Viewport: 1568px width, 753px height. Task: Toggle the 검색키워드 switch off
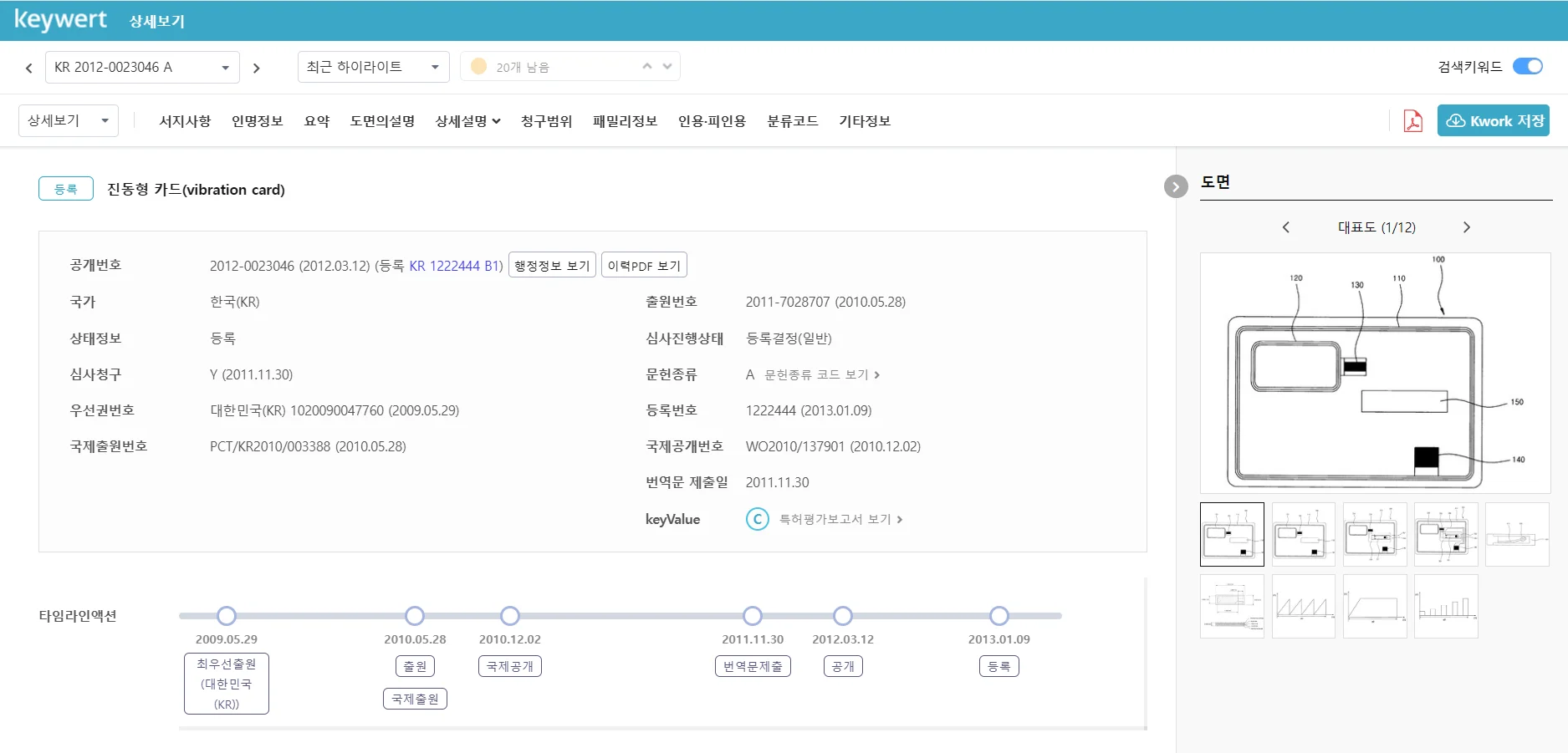click(1527, 67)
